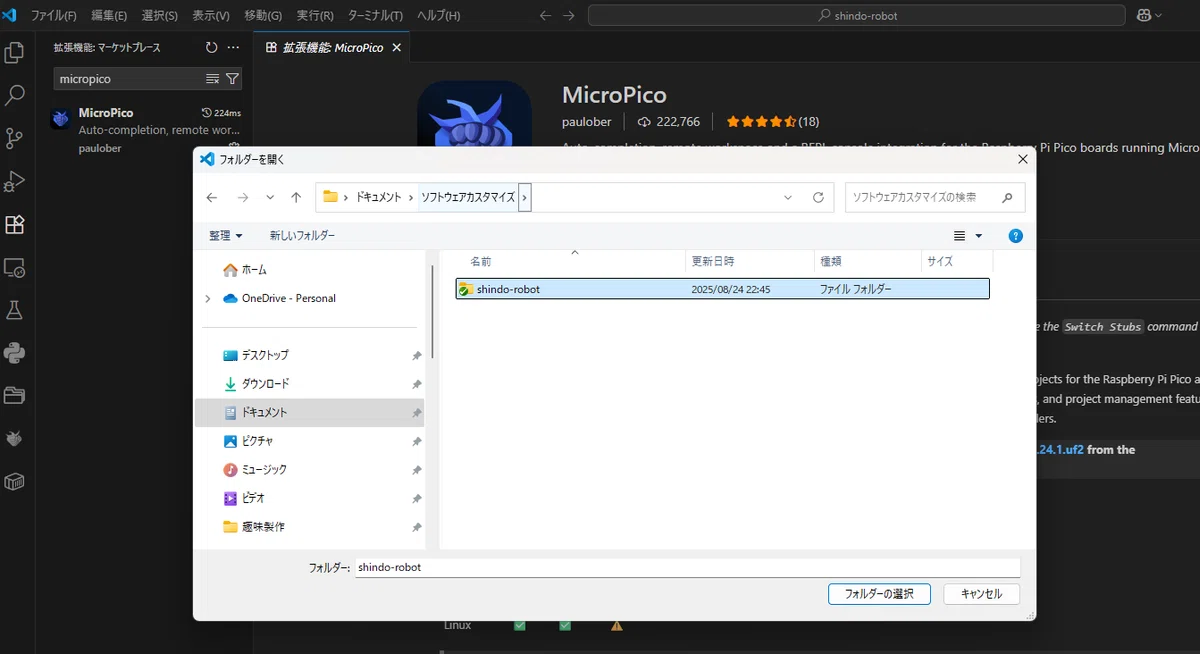Expand the OneDrive - Personal tree node

pyautogui.click(x=208, y=298)
